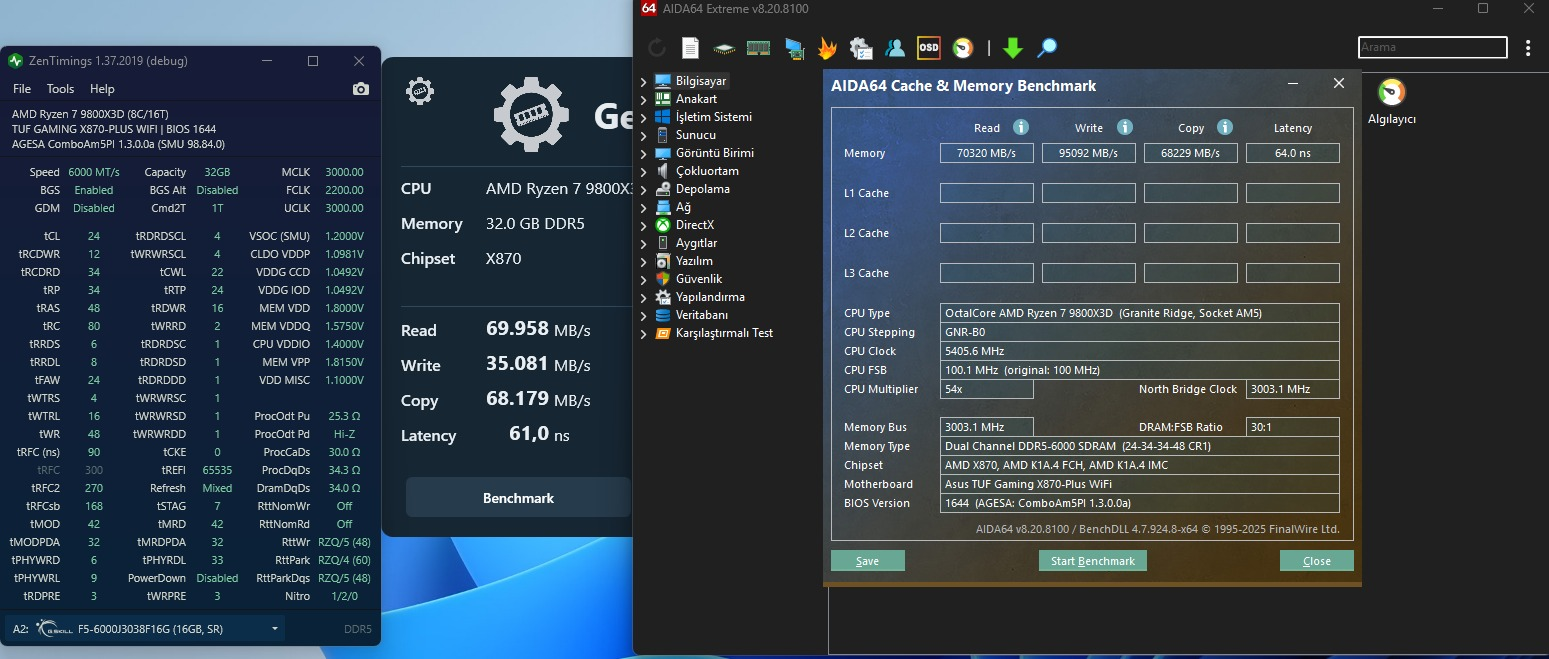Viewport: 1549px width, 659px height.
Task: Click the BIOS Version 1644 field
Action: 1140,503
